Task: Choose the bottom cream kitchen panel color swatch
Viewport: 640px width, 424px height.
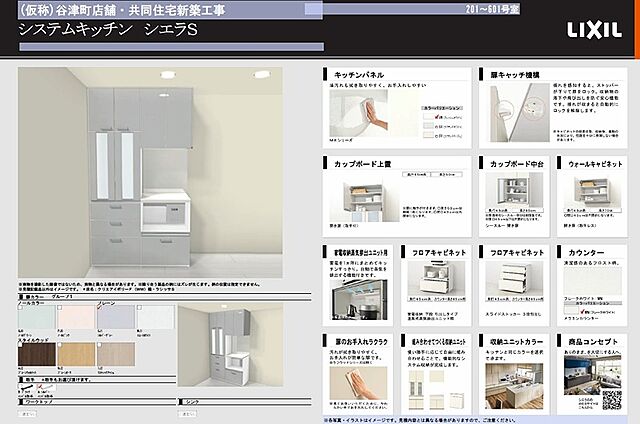Action: coord(429,135)
